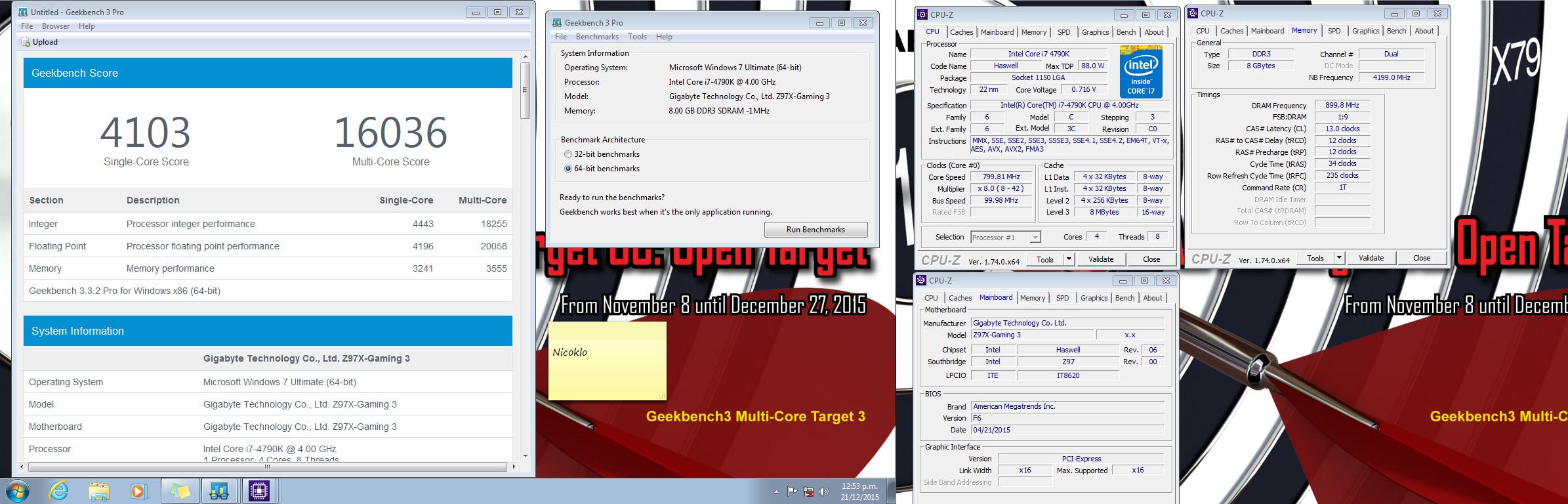Click the multi-core score value 16036
This screenshot has width=1568, height=504.
391,133
